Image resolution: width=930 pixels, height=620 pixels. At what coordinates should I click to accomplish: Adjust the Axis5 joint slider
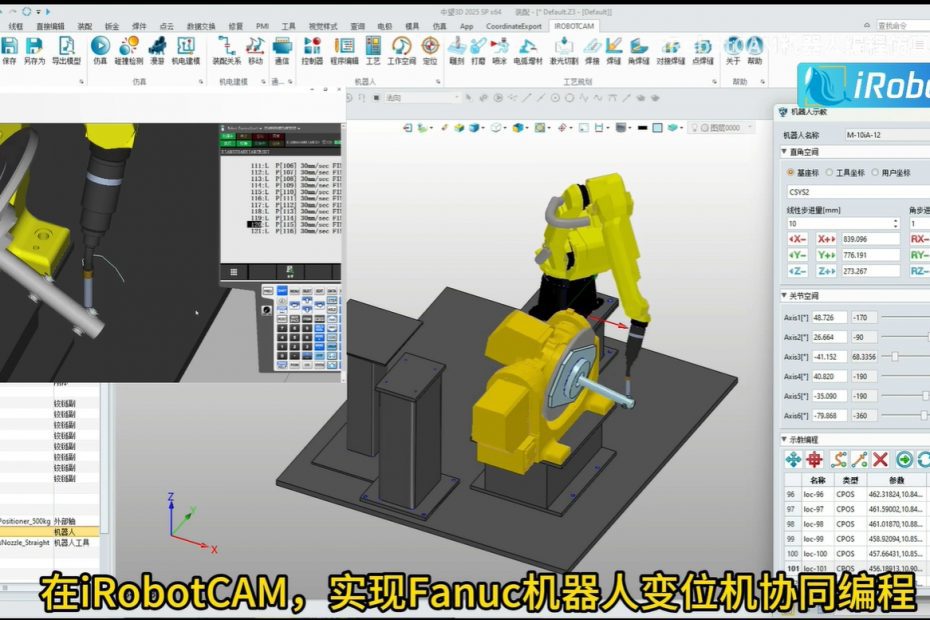tap(925, 396)
